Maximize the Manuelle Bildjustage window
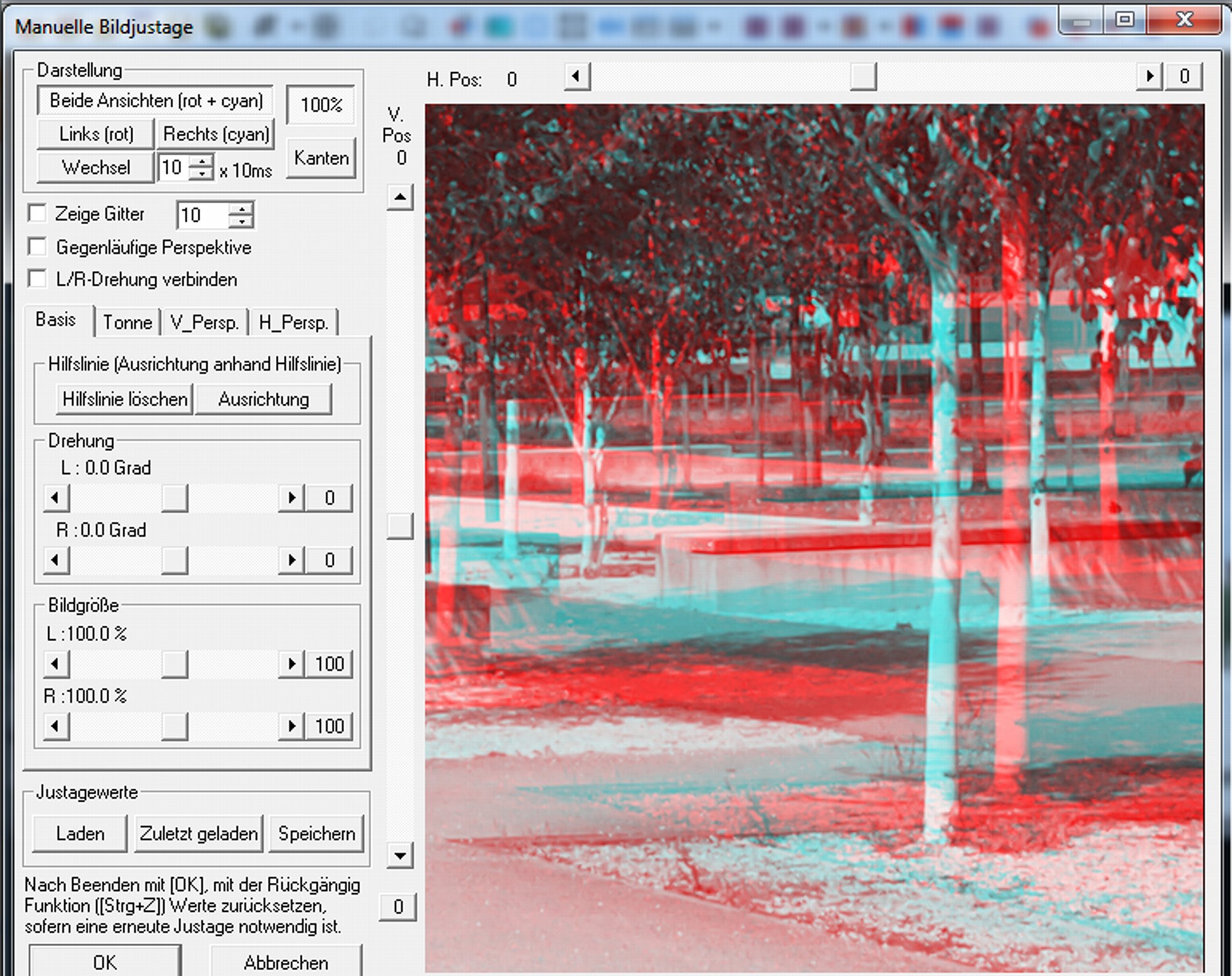The height and width of the screenshot is (976, 1232). pyautogui.click(x=1125, y=20)
